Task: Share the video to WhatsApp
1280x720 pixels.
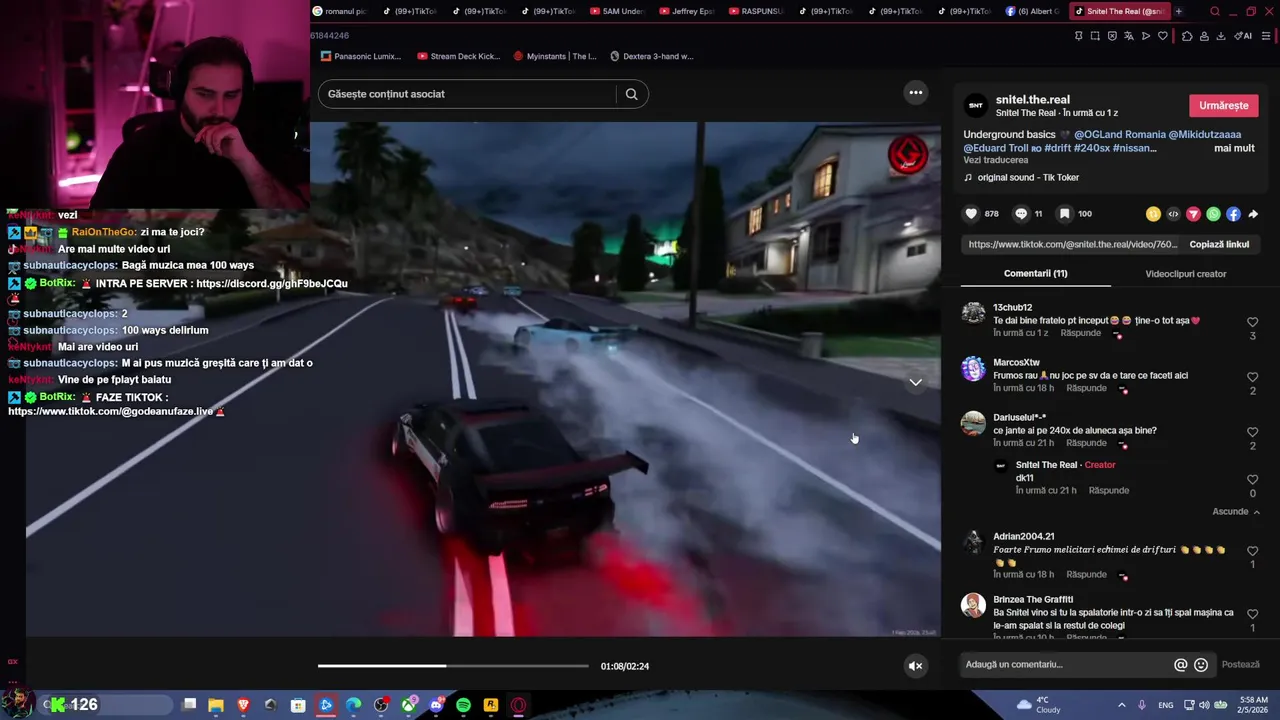Action: [x=1213, y=214]
